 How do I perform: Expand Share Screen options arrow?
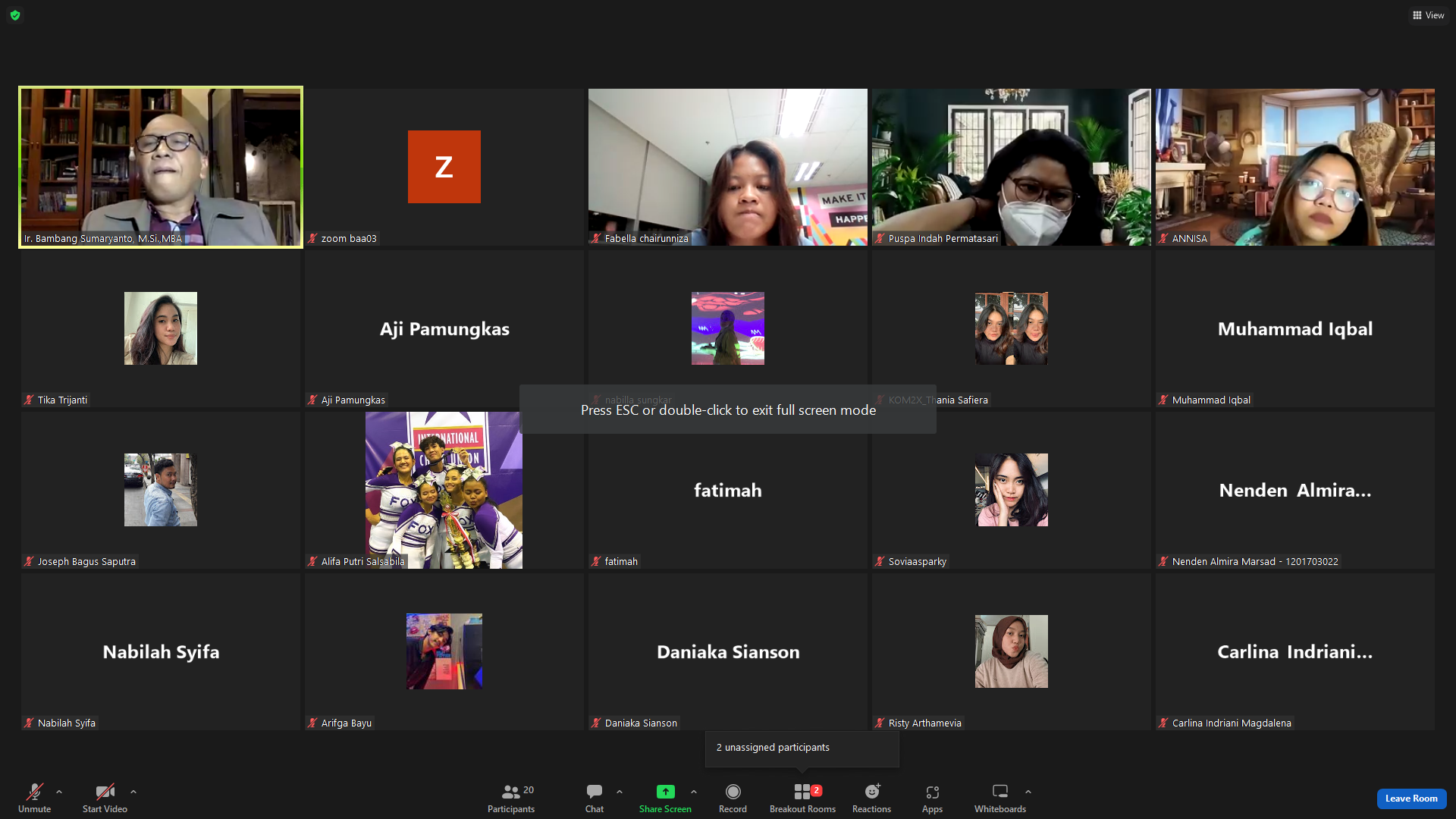click(694, 792)
